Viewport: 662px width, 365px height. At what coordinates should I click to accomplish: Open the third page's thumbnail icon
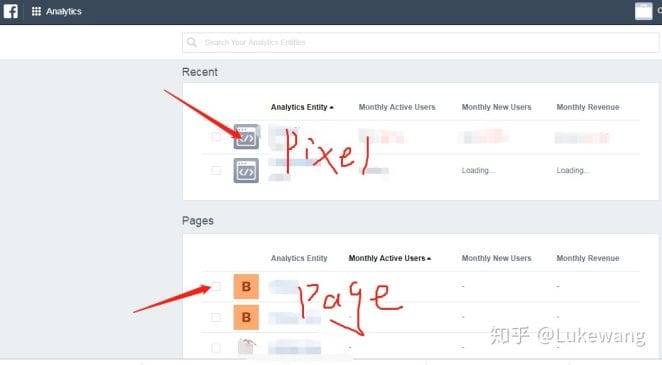(246, 347)
